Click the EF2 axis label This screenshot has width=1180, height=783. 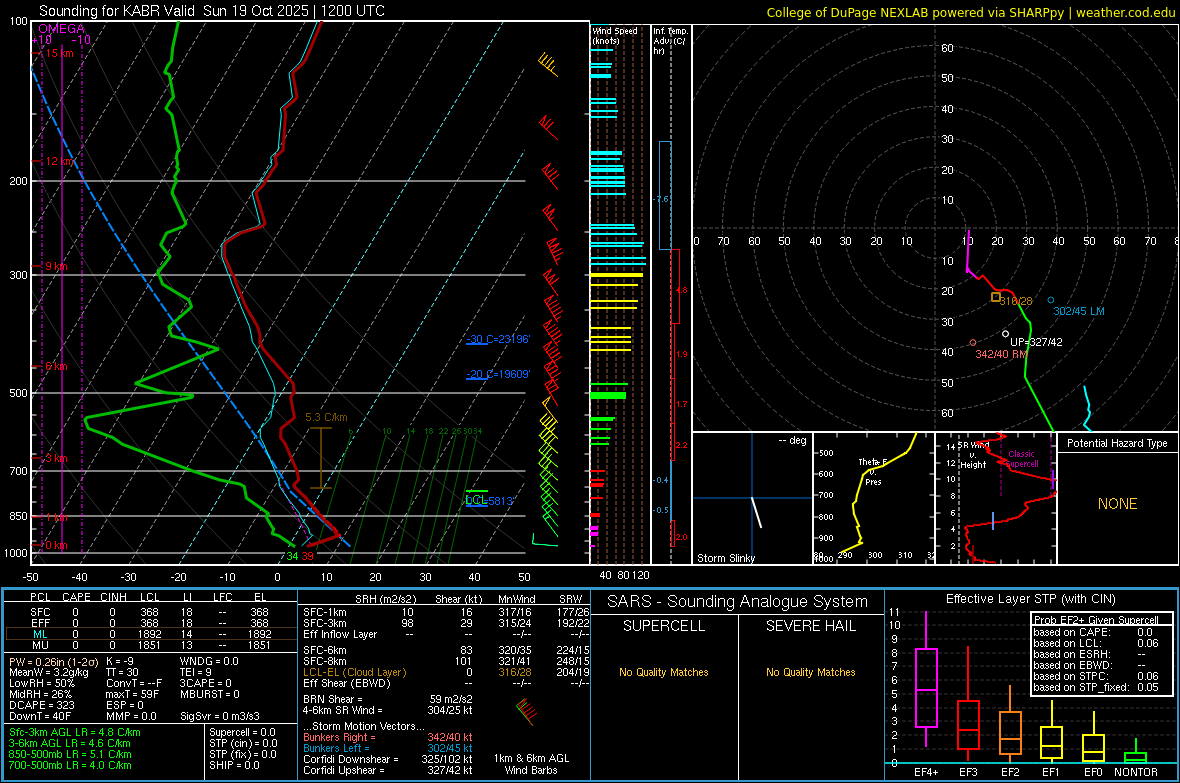pyautogui.click(x=1010, y=772)
